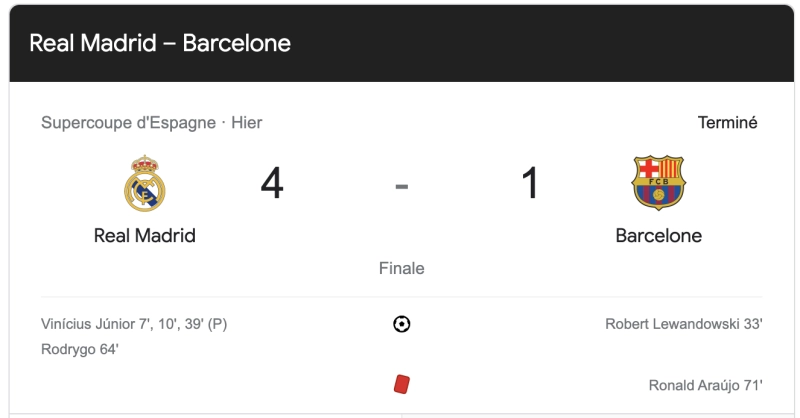
Task: Click the Real Madrid – Barcelone header title
Action: tap(160, 43)
